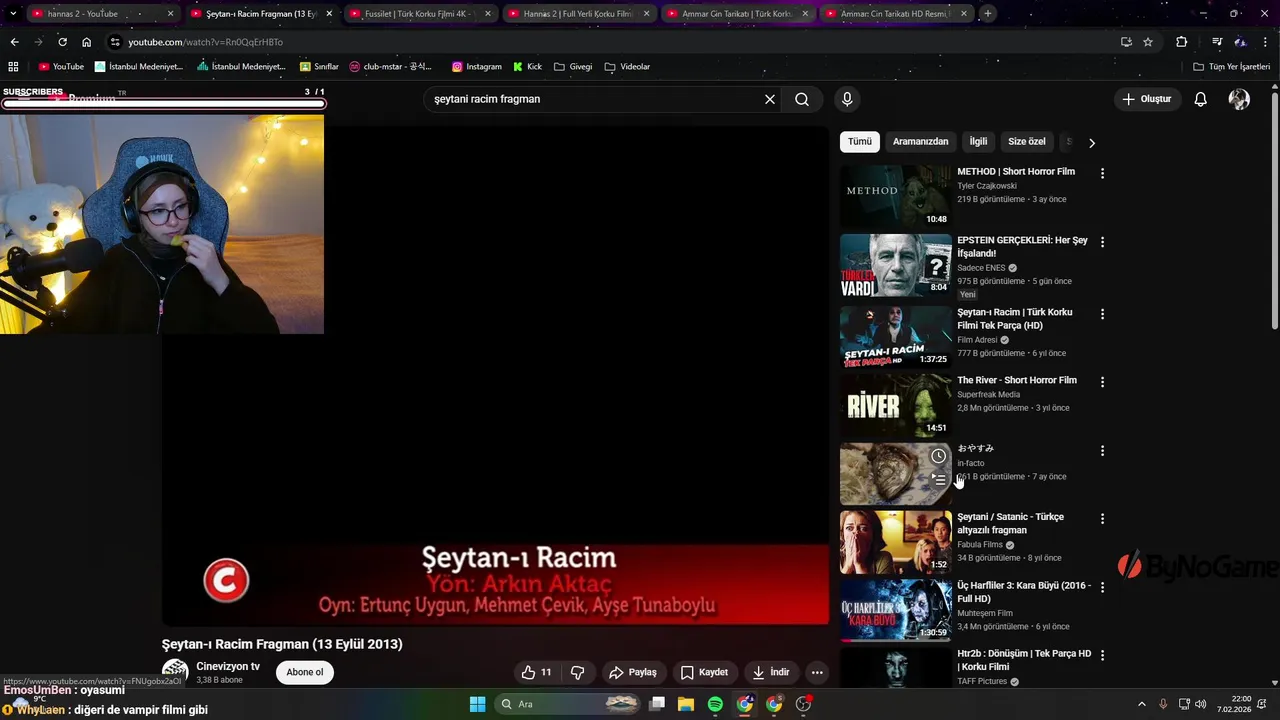Open the Chrome apps grid in bookmarks bar

click(x=13, y=67)
